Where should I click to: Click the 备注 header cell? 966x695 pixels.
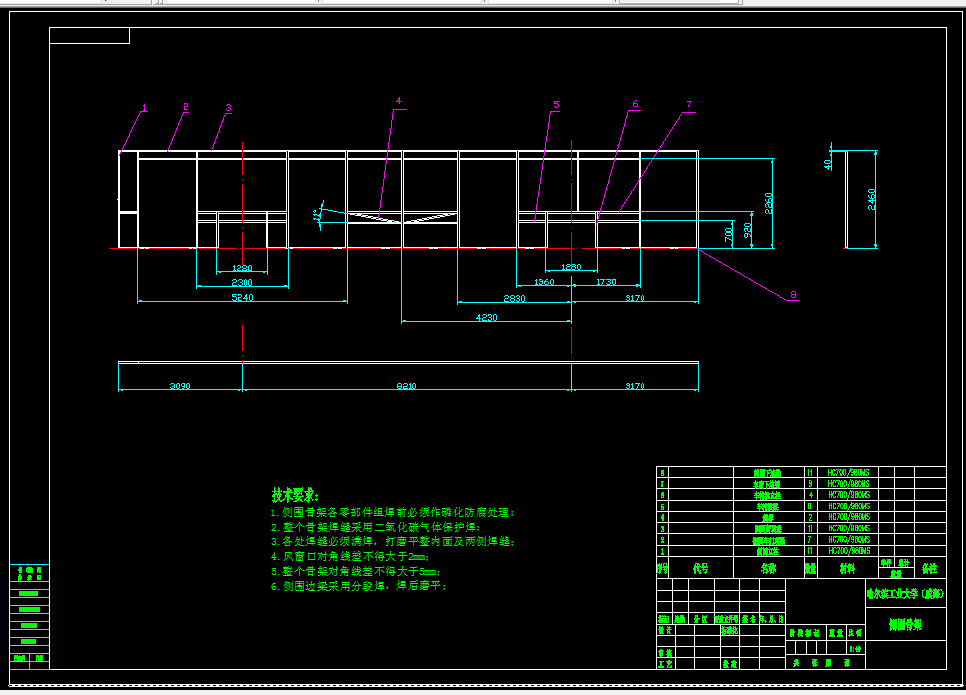(930, 568)
